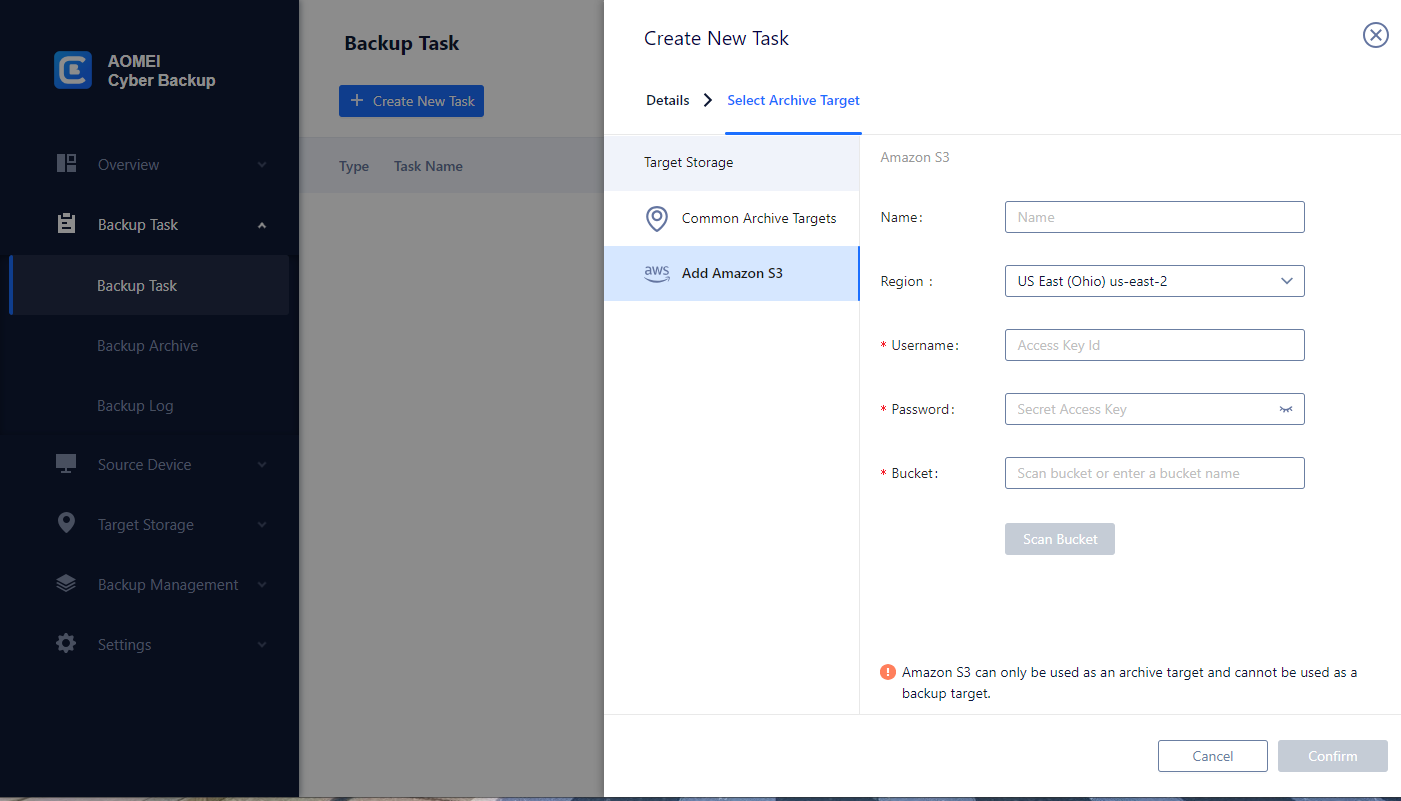Expand the Target Storage chevron in sidebar

pos(262,525)
